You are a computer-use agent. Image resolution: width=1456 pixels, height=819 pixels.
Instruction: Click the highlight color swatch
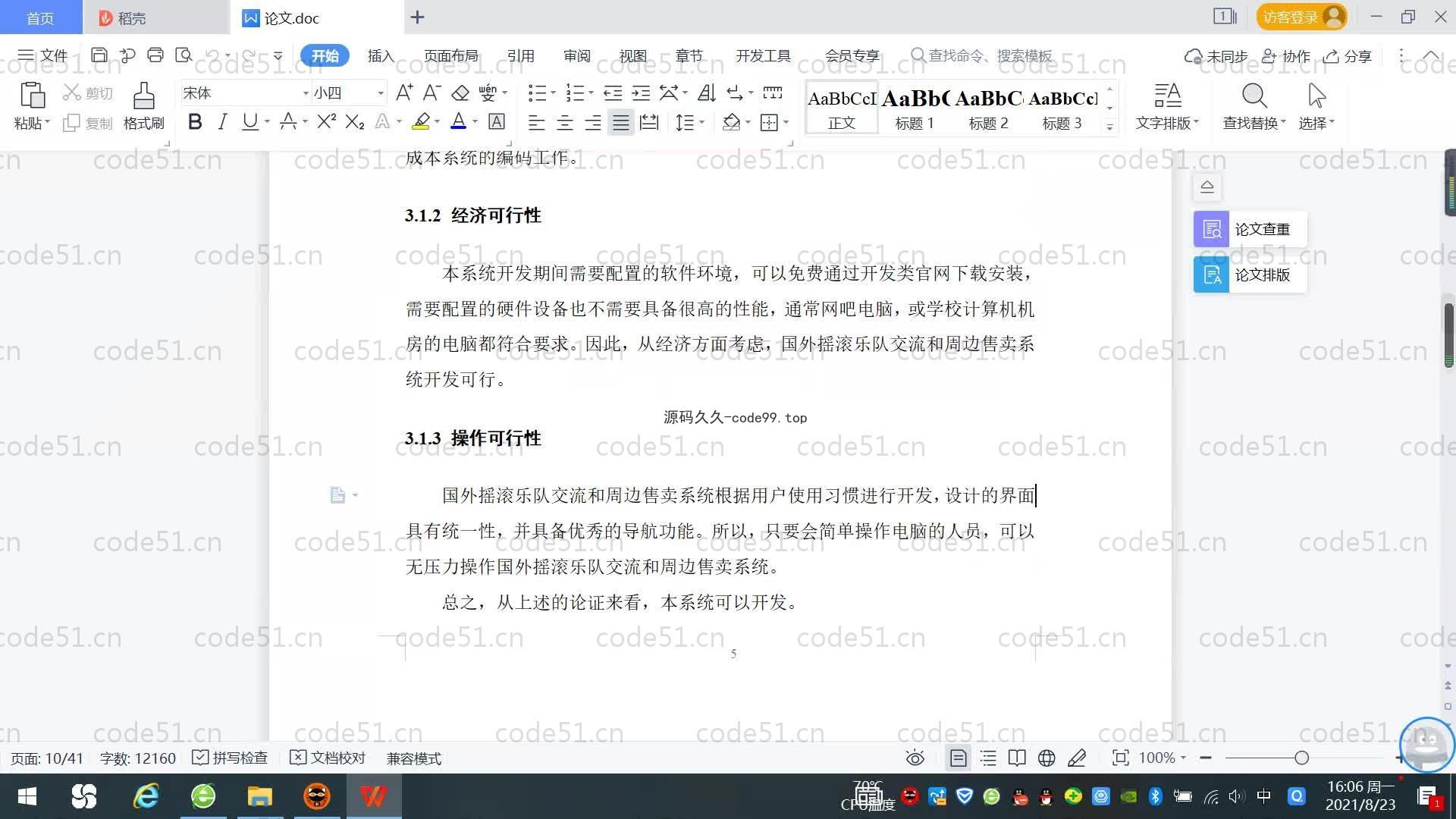[x=421, y=122]
